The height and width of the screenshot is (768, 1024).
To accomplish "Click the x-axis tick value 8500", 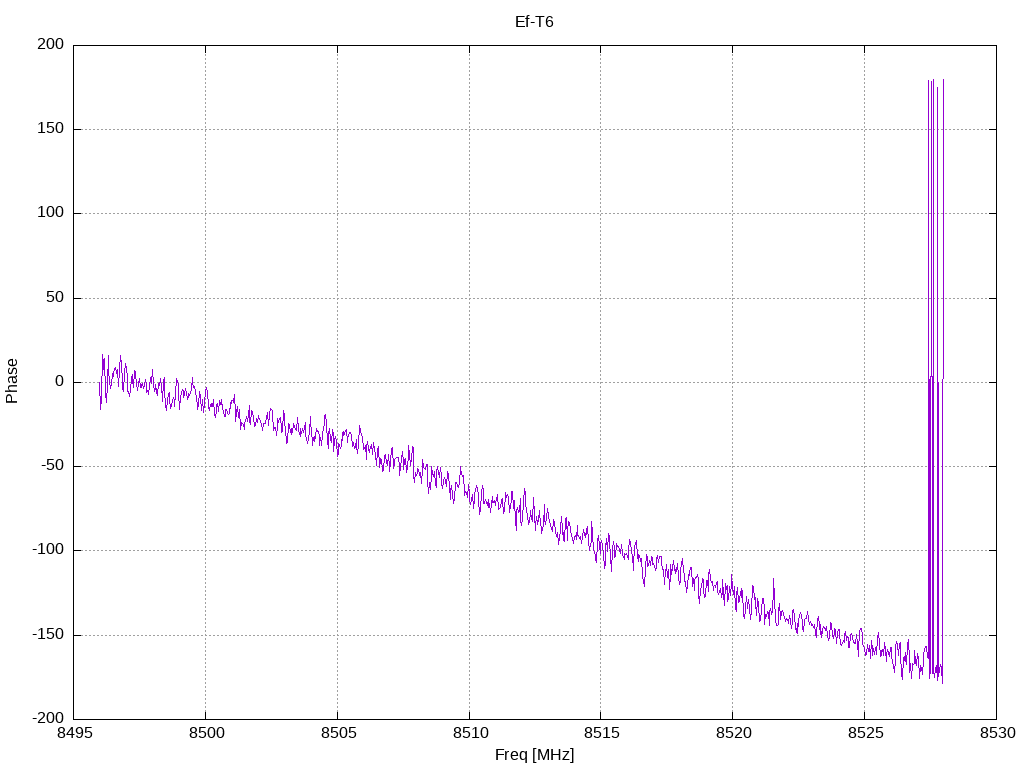I will tap(206, 733).
